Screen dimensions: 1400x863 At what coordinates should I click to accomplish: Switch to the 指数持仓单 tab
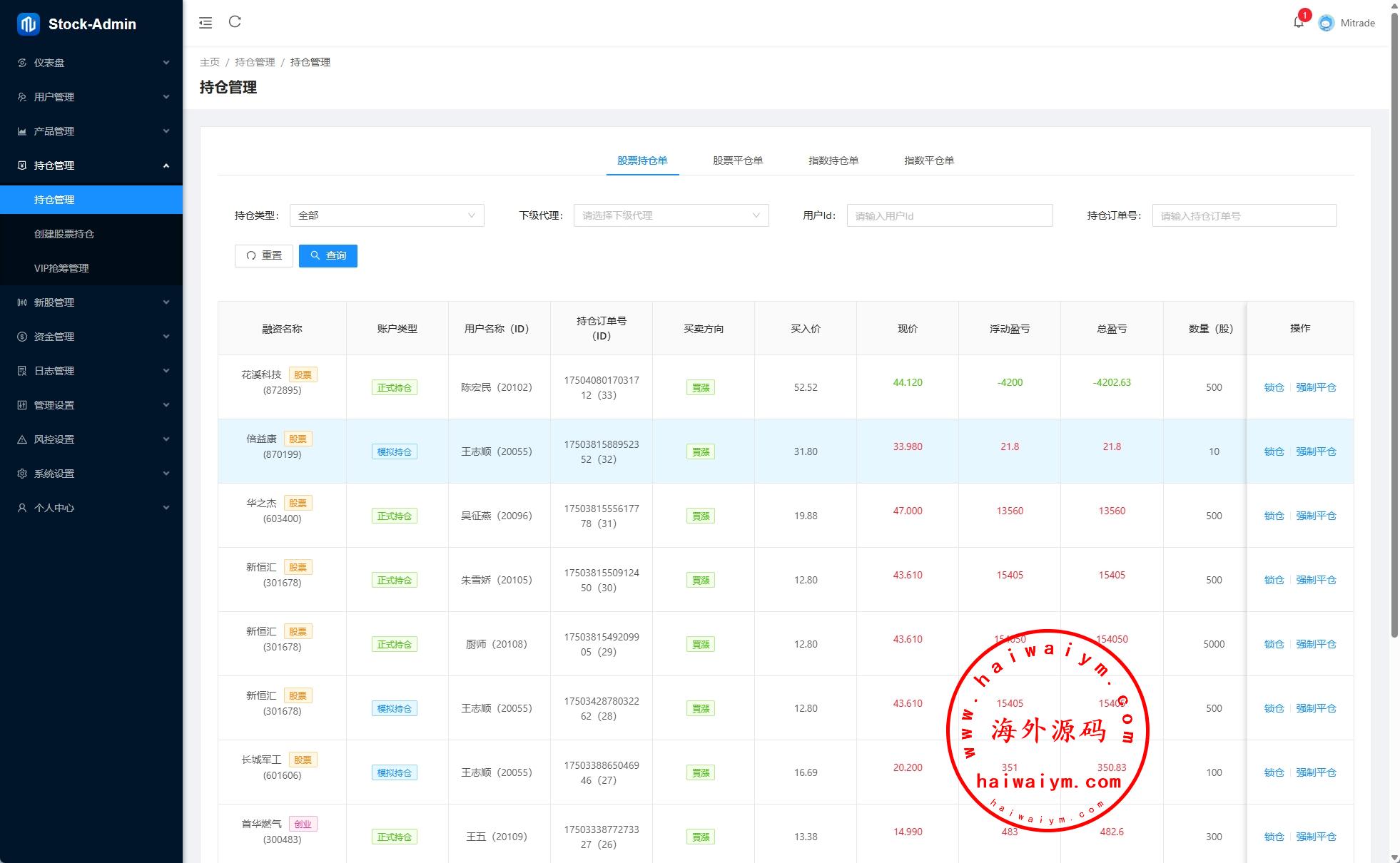(x=833, y=160)
